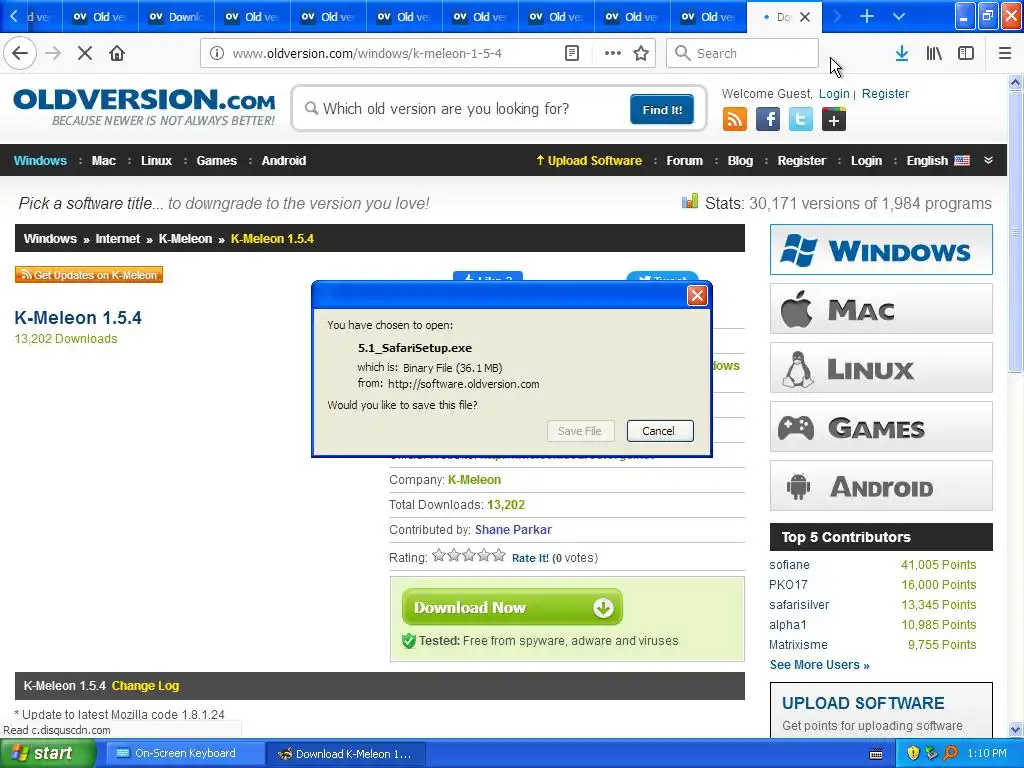Select Games in the nav bar
This screenshot has height=768, width=1024.
(216, 161)
